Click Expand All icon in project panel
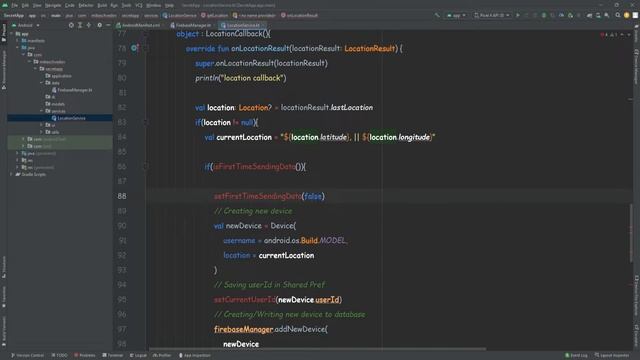Viewport: 640px width, 360px height. tap(80, 25)
